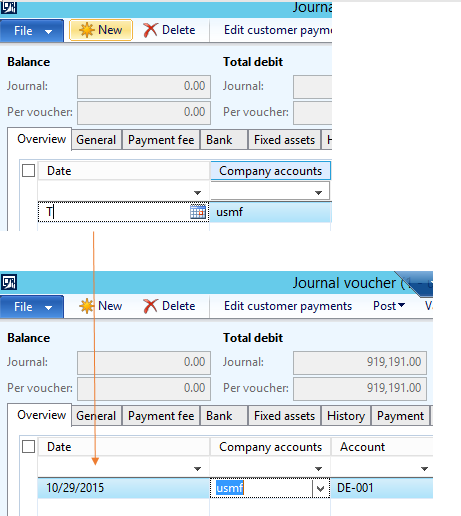This screenshot has height=516, width=461.
Task: Open the File dropdown in upper window
Action: click(32, 31)
